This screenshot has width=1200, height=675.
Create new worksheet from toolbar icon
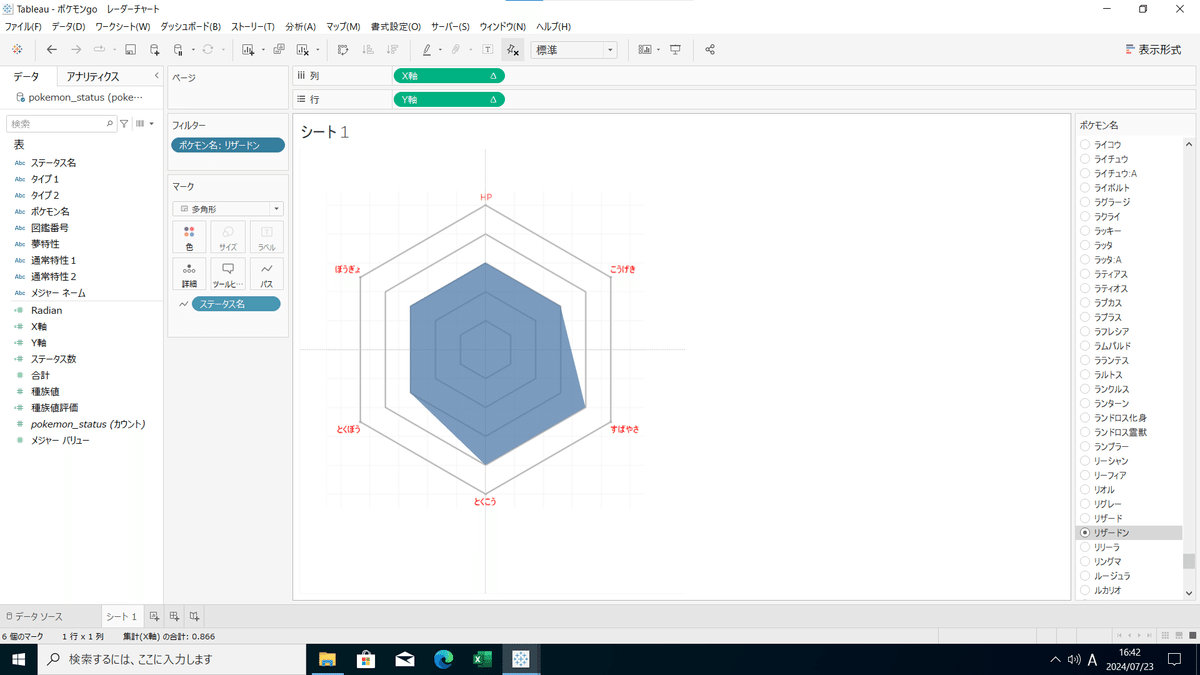[x=248, y=49]
